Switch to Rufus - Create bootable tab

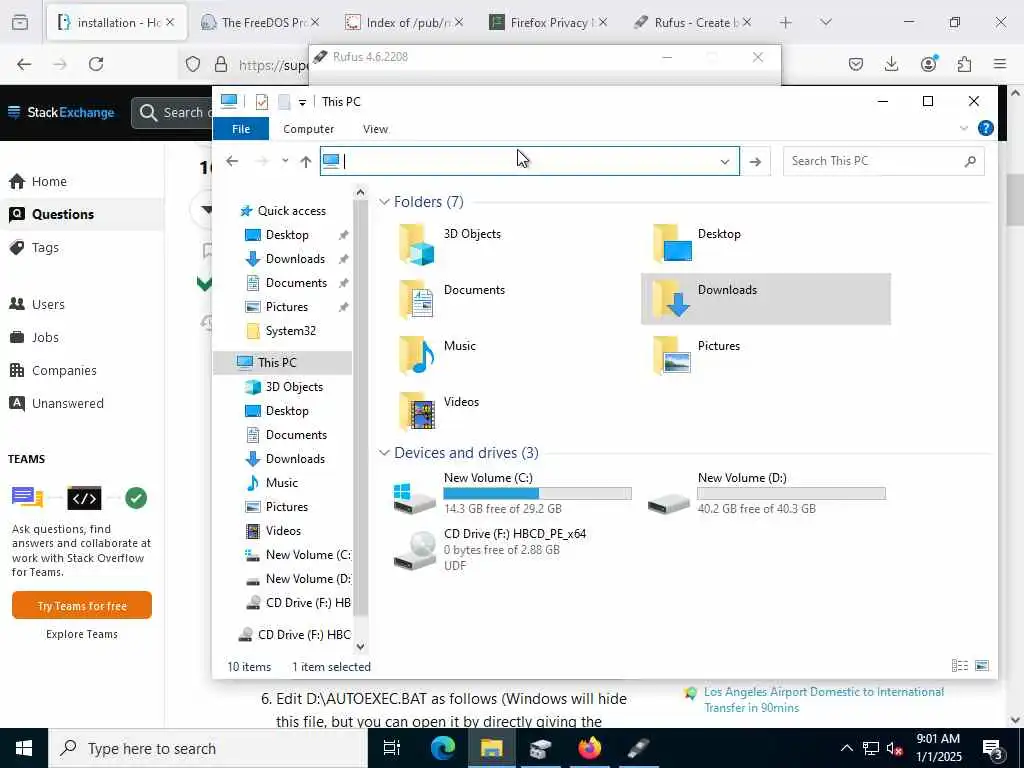pyautogui.click(x=690, y=23)
